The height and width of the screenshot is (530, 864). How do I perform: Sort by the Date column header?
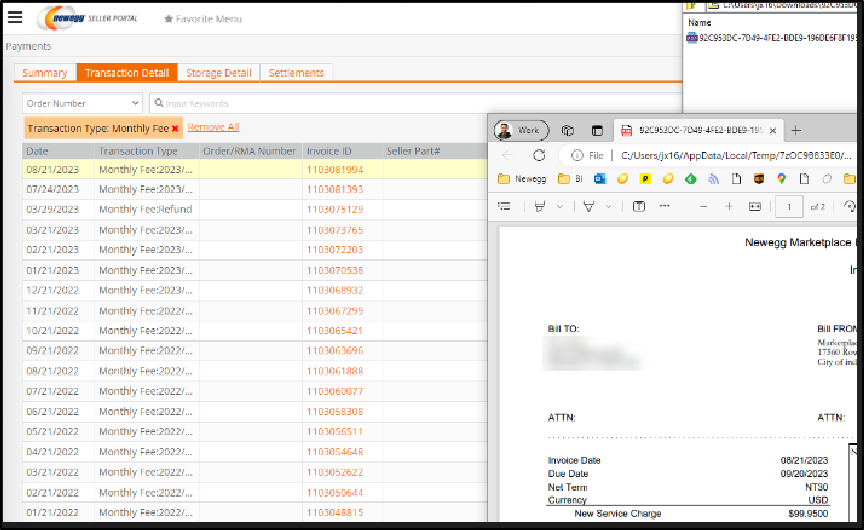(37, 151)
